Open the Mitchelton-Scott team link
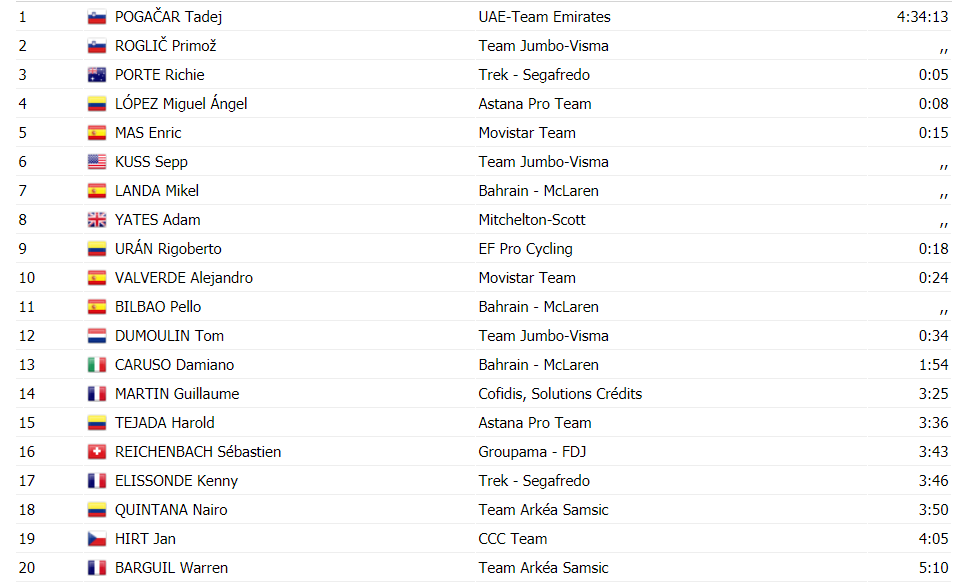 532,220
